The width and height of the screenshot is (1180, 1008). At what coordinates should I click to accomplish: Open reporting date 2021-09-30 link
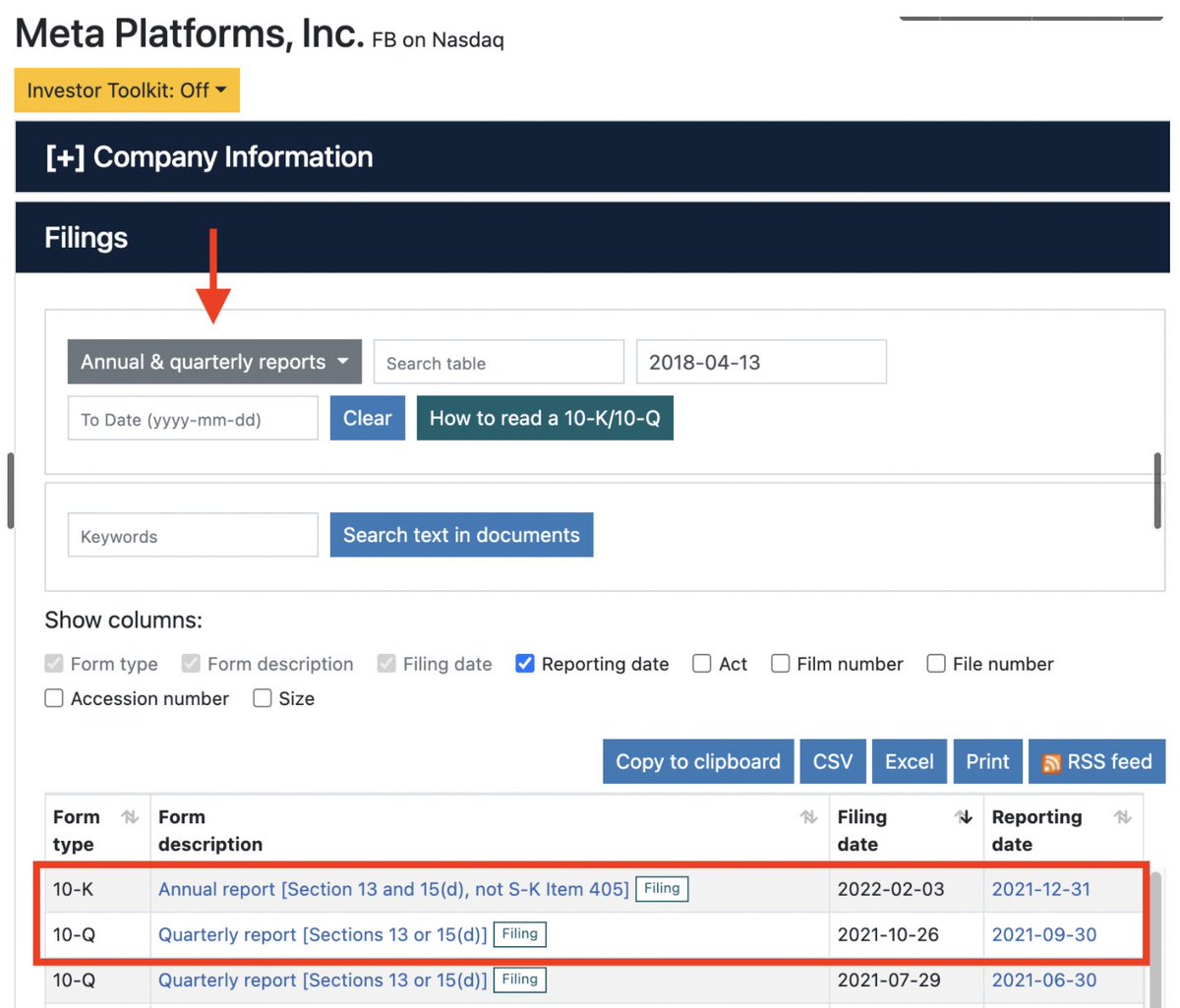point(1044,934)
